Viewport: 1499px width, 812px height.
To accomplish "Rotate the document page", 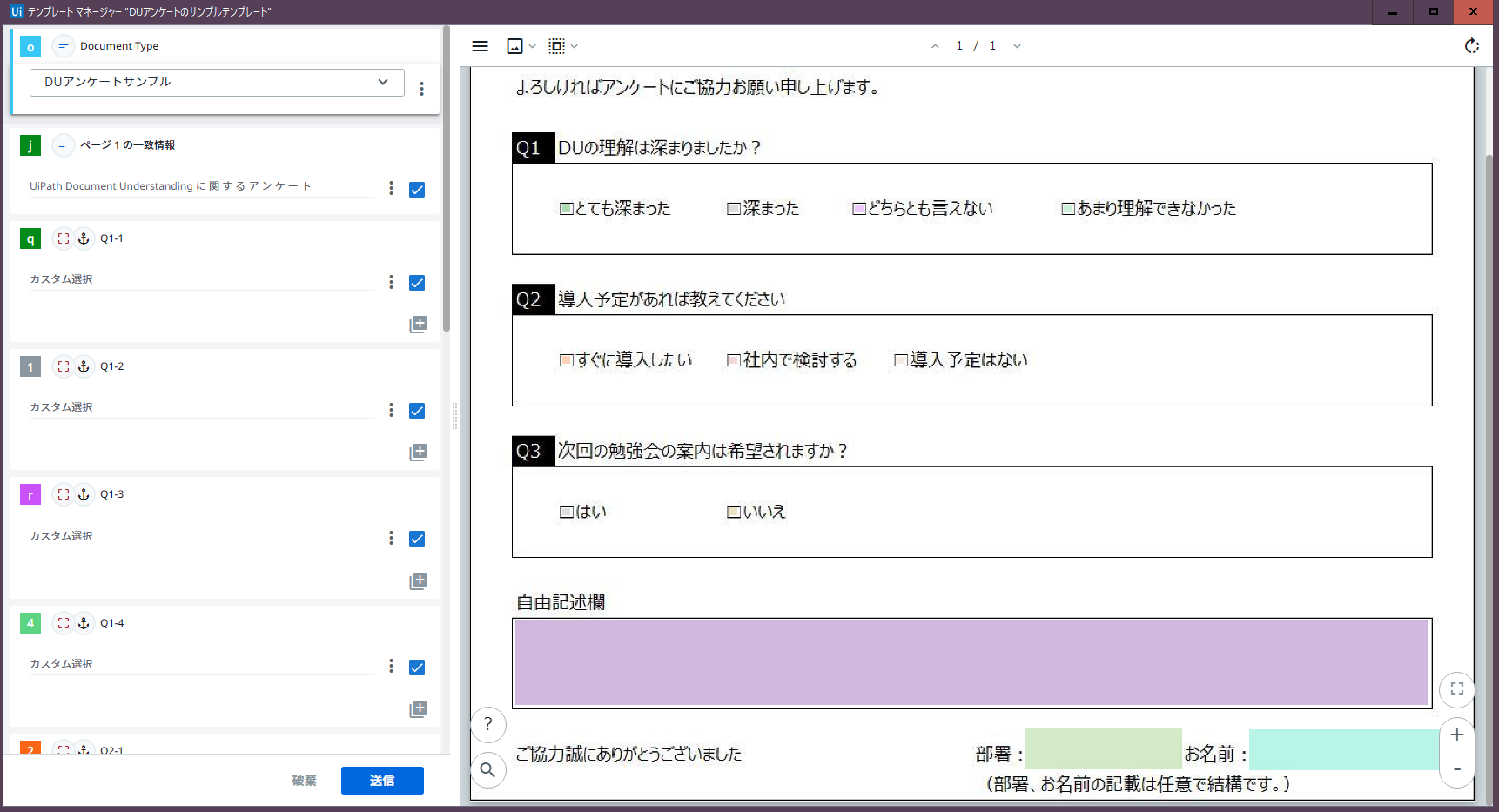I will 1472,46.
